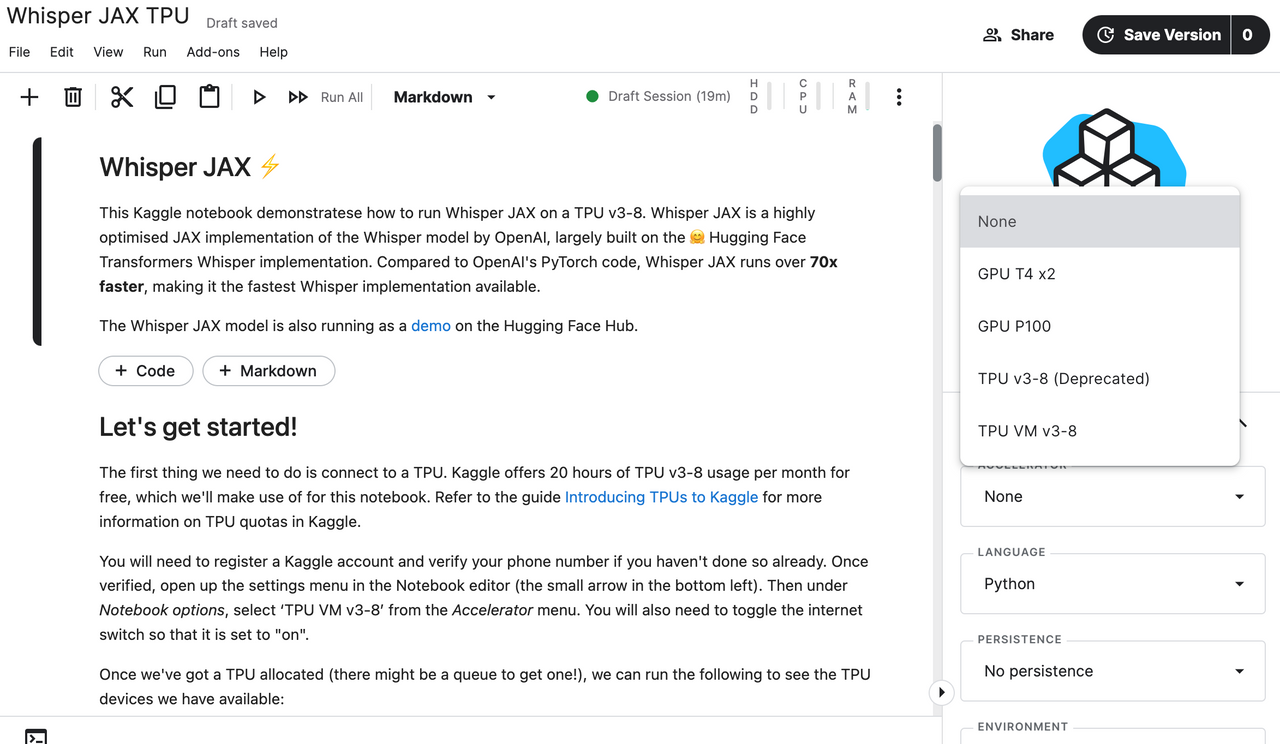Cut the cell with scissors icon
Image resolution: width=1280 pixels, height=744 pixels.
[122, 97]
